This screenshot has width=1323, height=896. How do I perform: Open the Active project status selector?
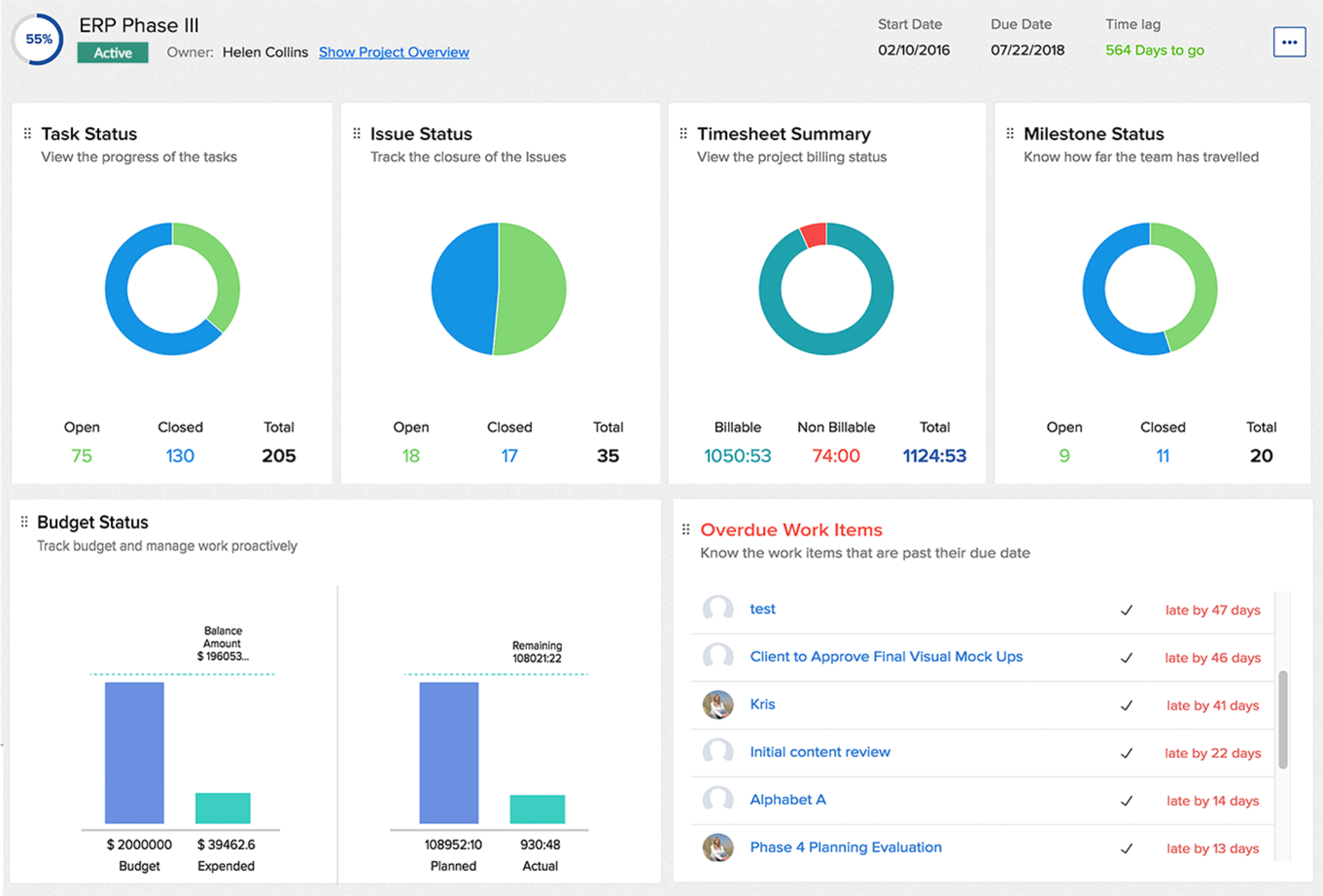[112, 52]
